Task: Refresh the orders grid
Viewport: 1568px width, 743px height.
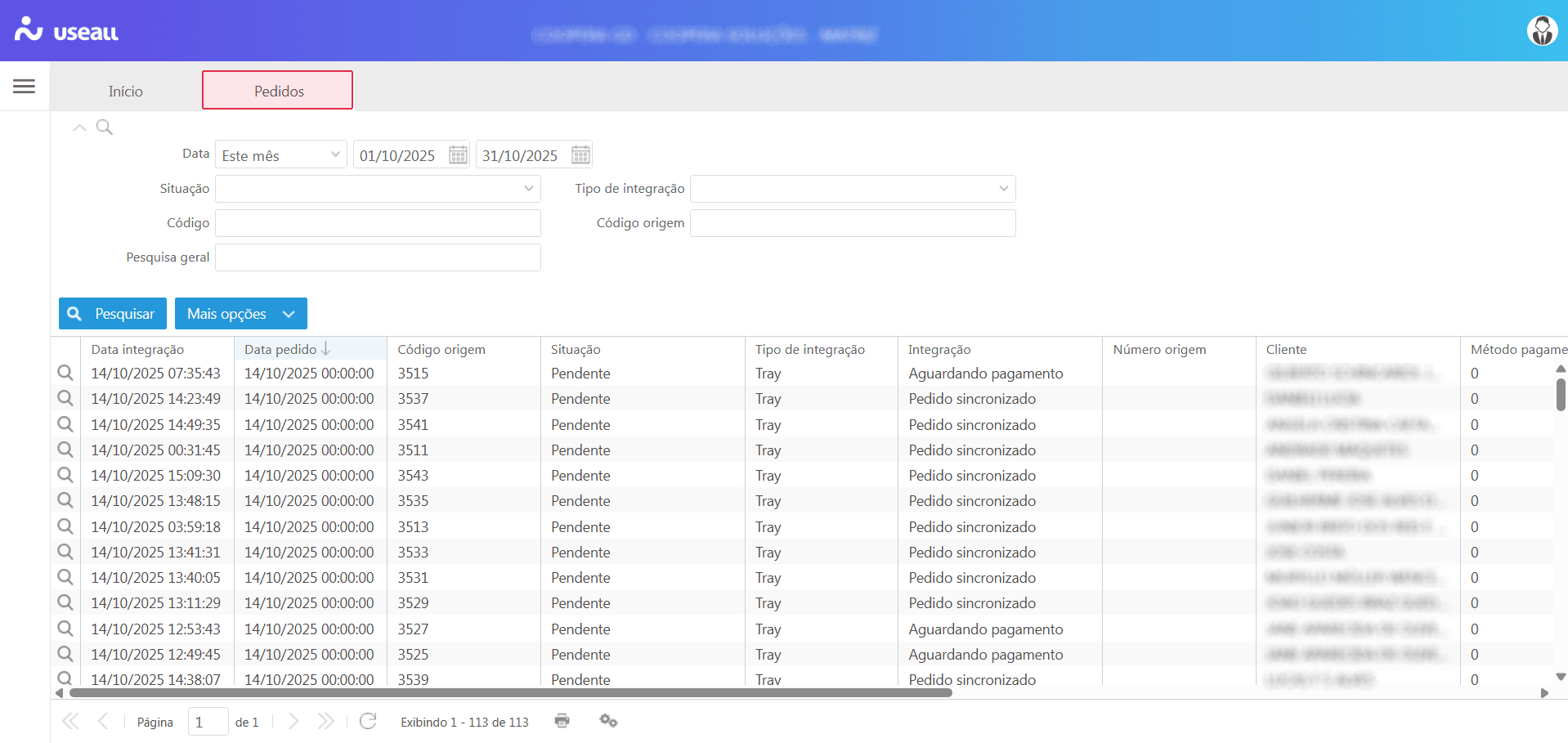Action: point(368,721)
